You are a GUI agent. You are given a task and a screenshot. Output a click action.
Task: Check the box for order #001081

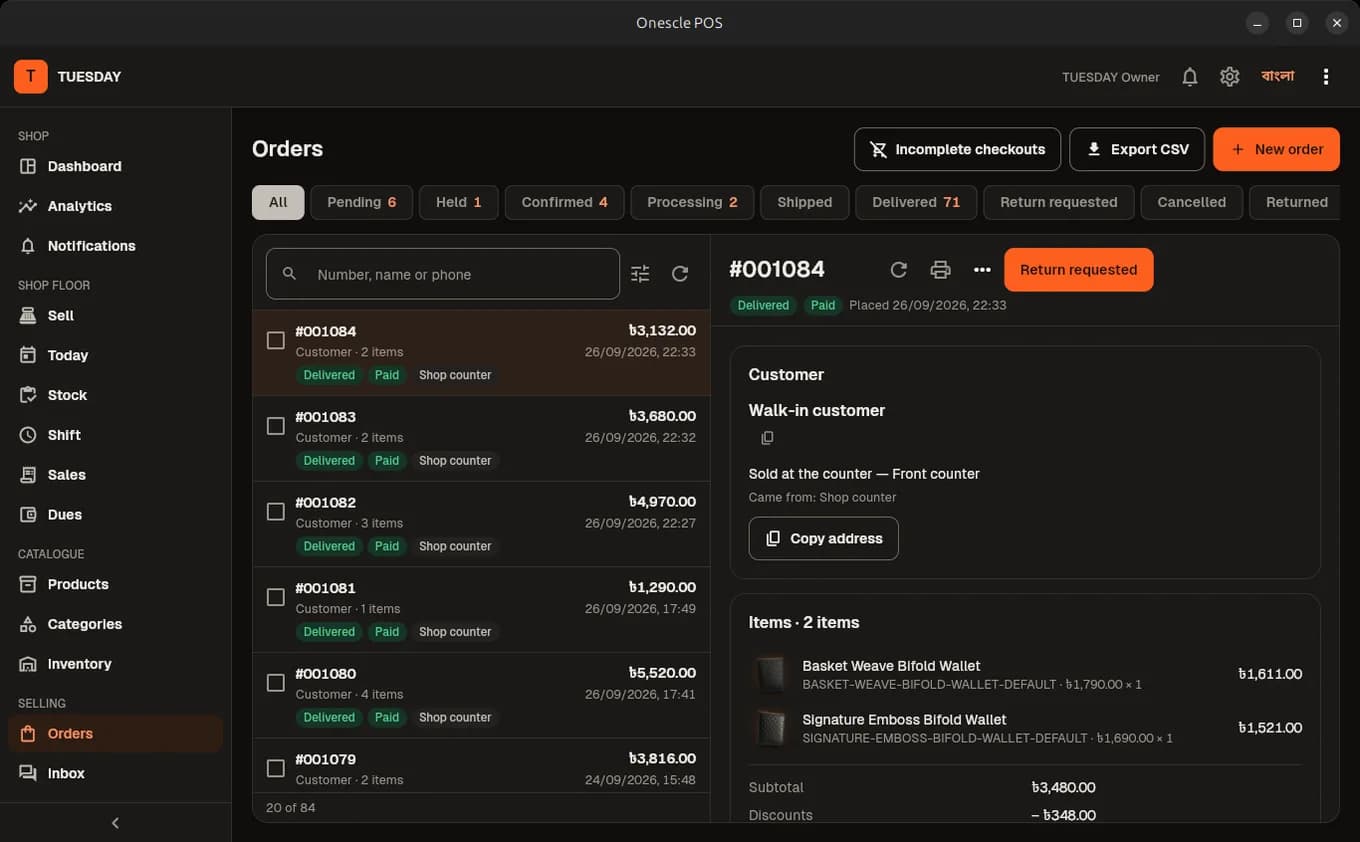[276, 597]
